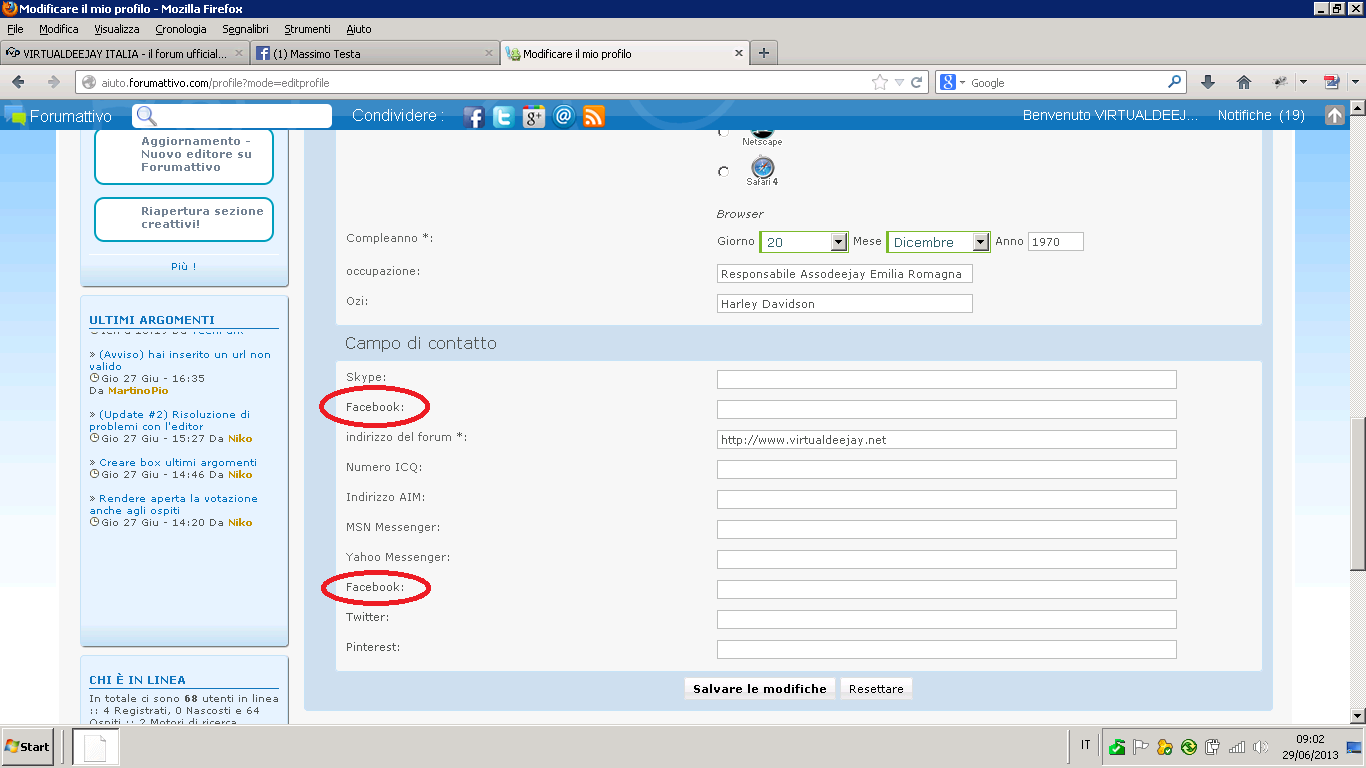Open the RSS feed icon
Image resolution: width=1366 pixels, height=768 pixels.
pyautogui.click(x=594, y=117)
